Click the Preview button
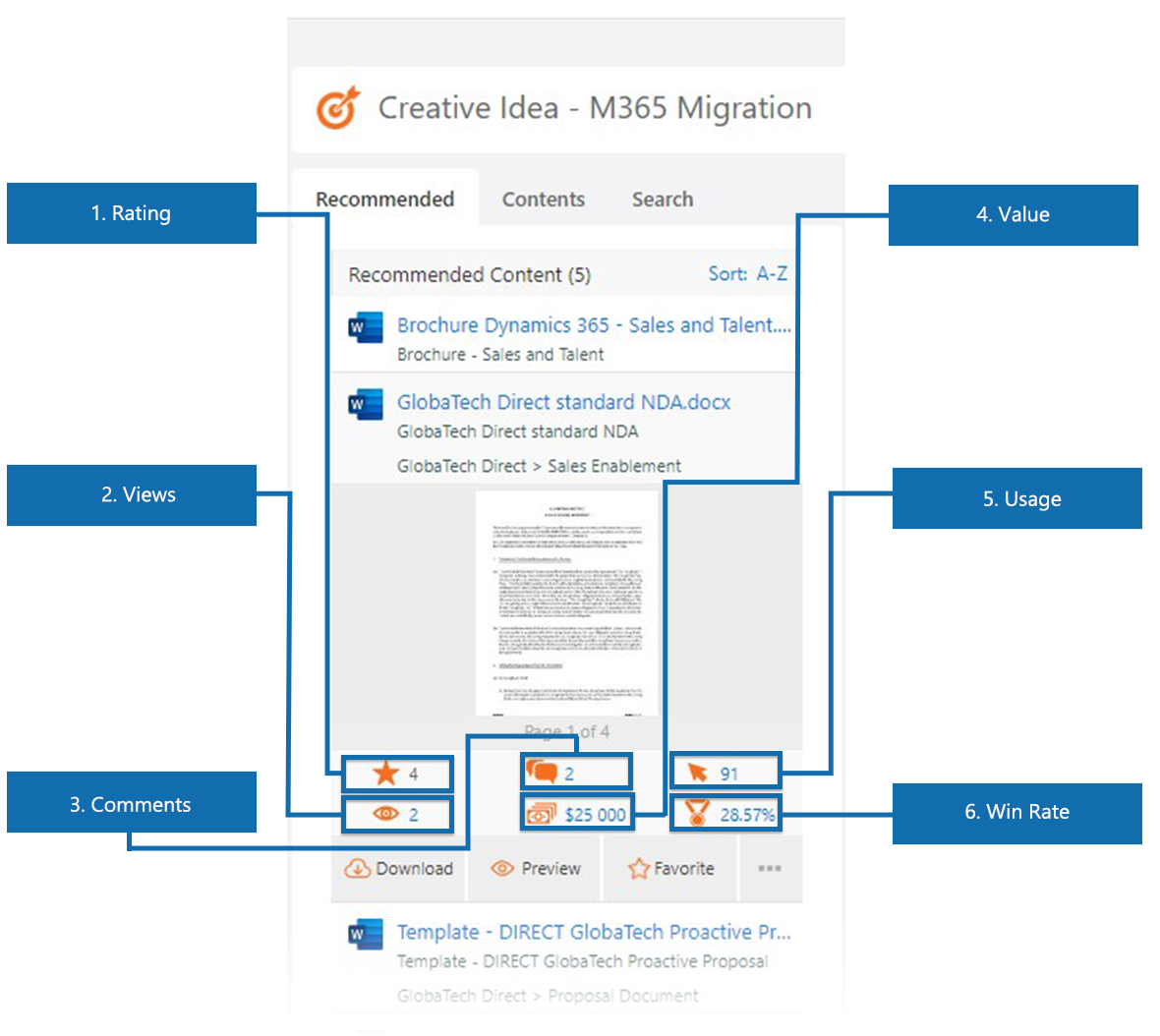This screenshot has height=1036, width=1160. click(536, 869)
